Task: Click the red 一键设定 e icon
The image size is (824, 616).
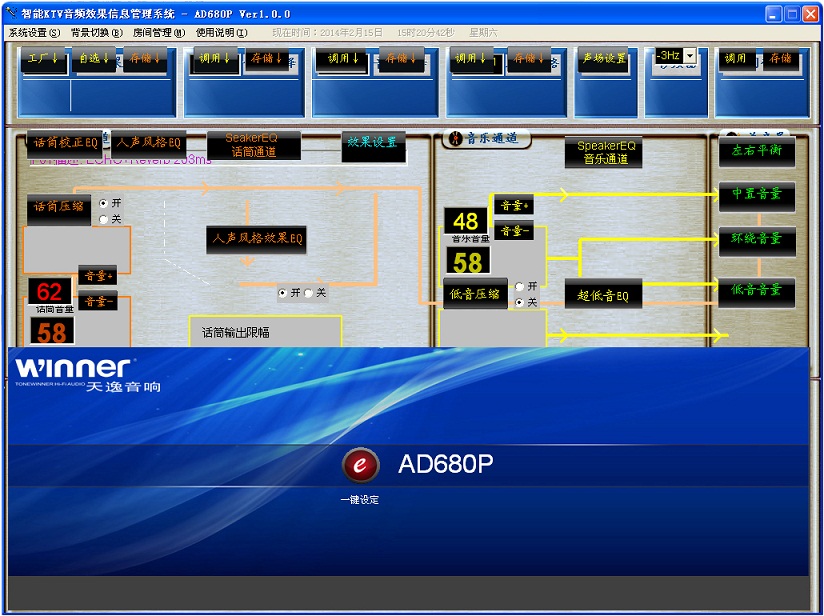Action: [x=360, y=465]
